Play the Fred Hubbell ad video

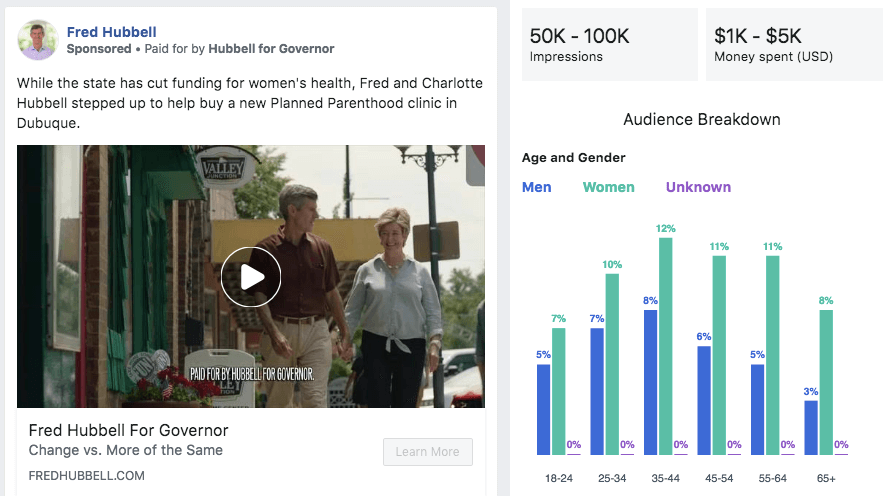(x=251, y=277)
